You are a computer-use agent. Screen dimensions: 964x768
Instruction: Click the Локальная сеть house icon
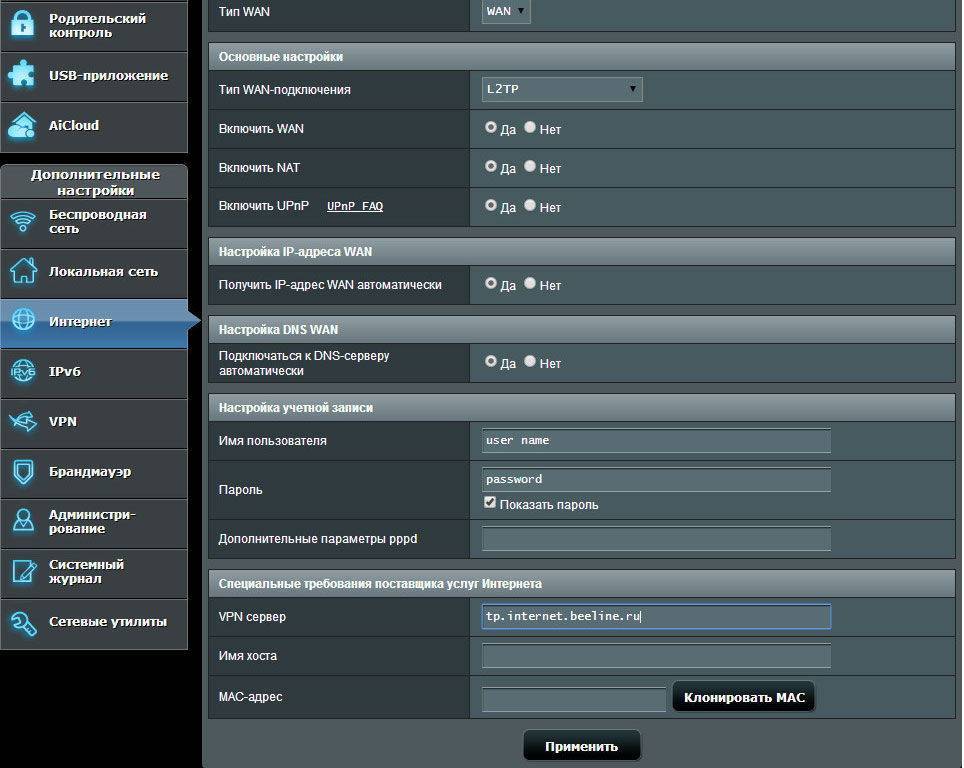[x=22, y=272]
